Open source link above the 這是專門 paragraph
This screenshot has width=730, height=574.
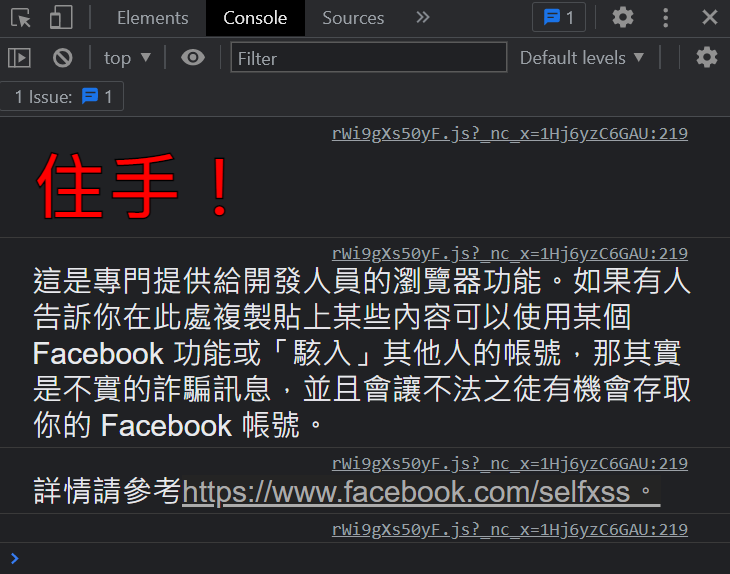tap(510, 253)
